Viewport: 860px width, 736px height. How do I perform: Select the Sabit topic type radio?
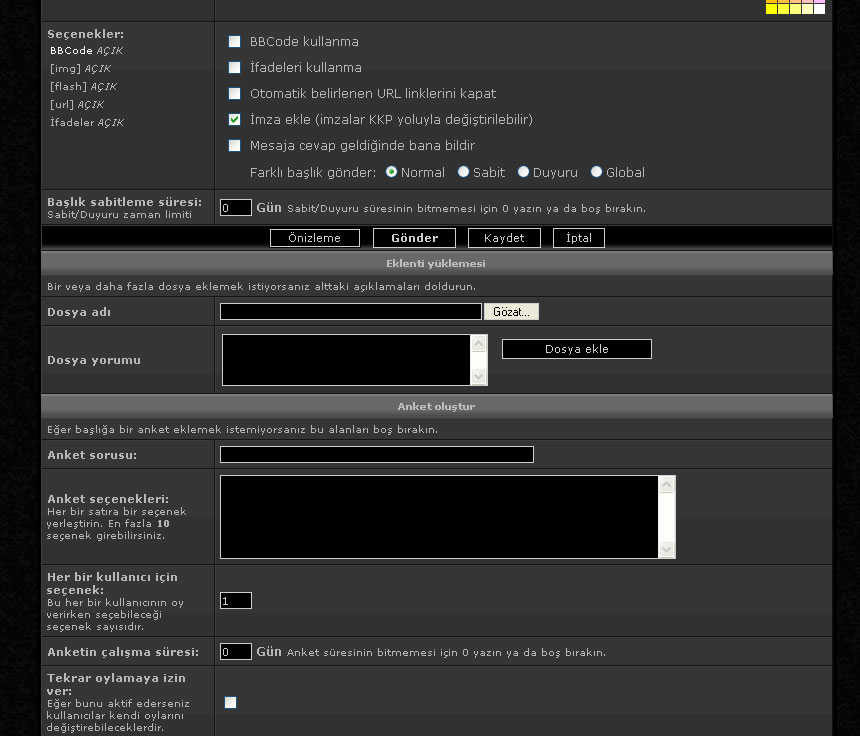pyautogui.click(x=463, y=172)
